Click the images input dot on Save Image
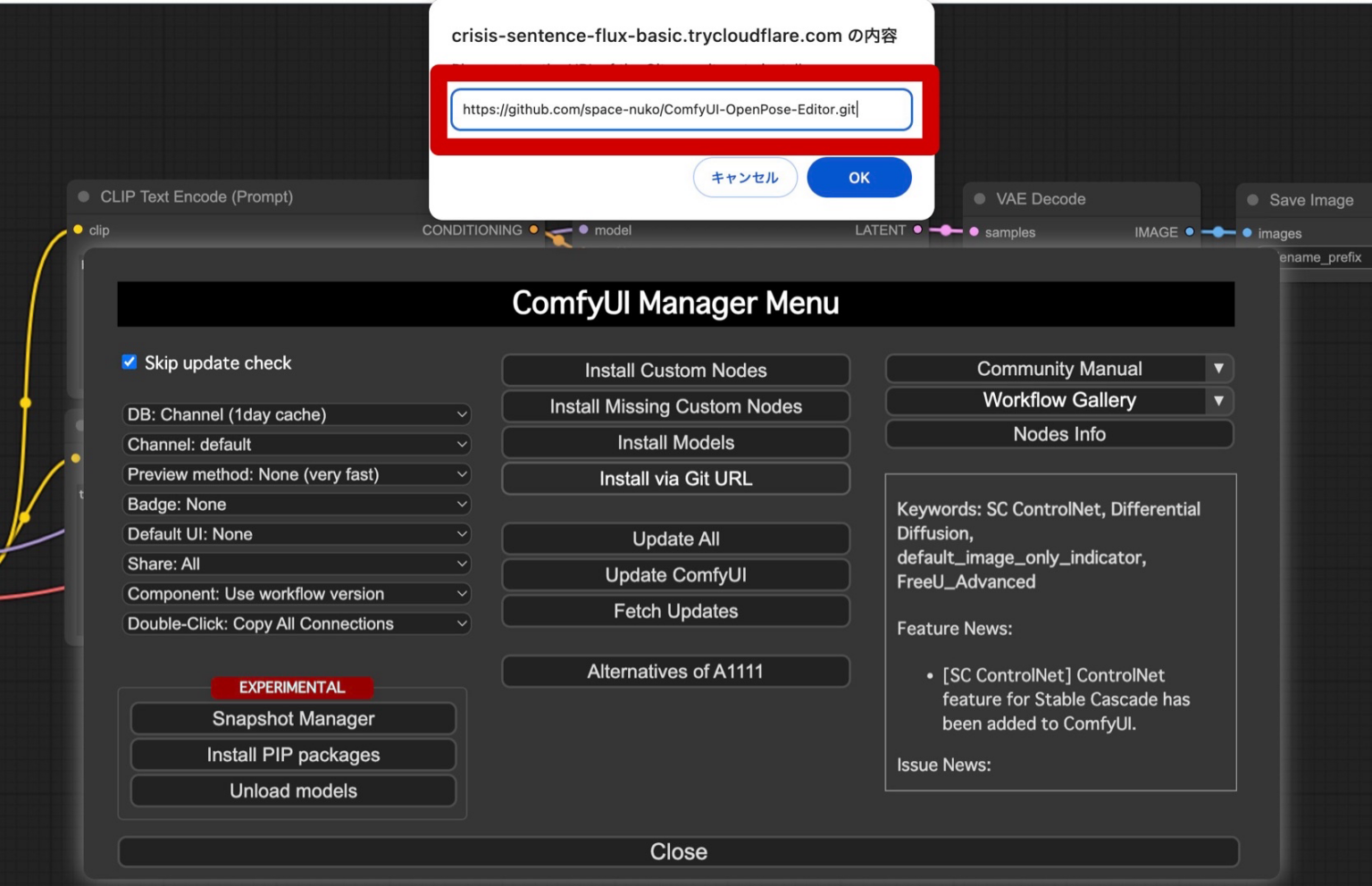This screenshot has width=1372, height=886. (1245, 233)
